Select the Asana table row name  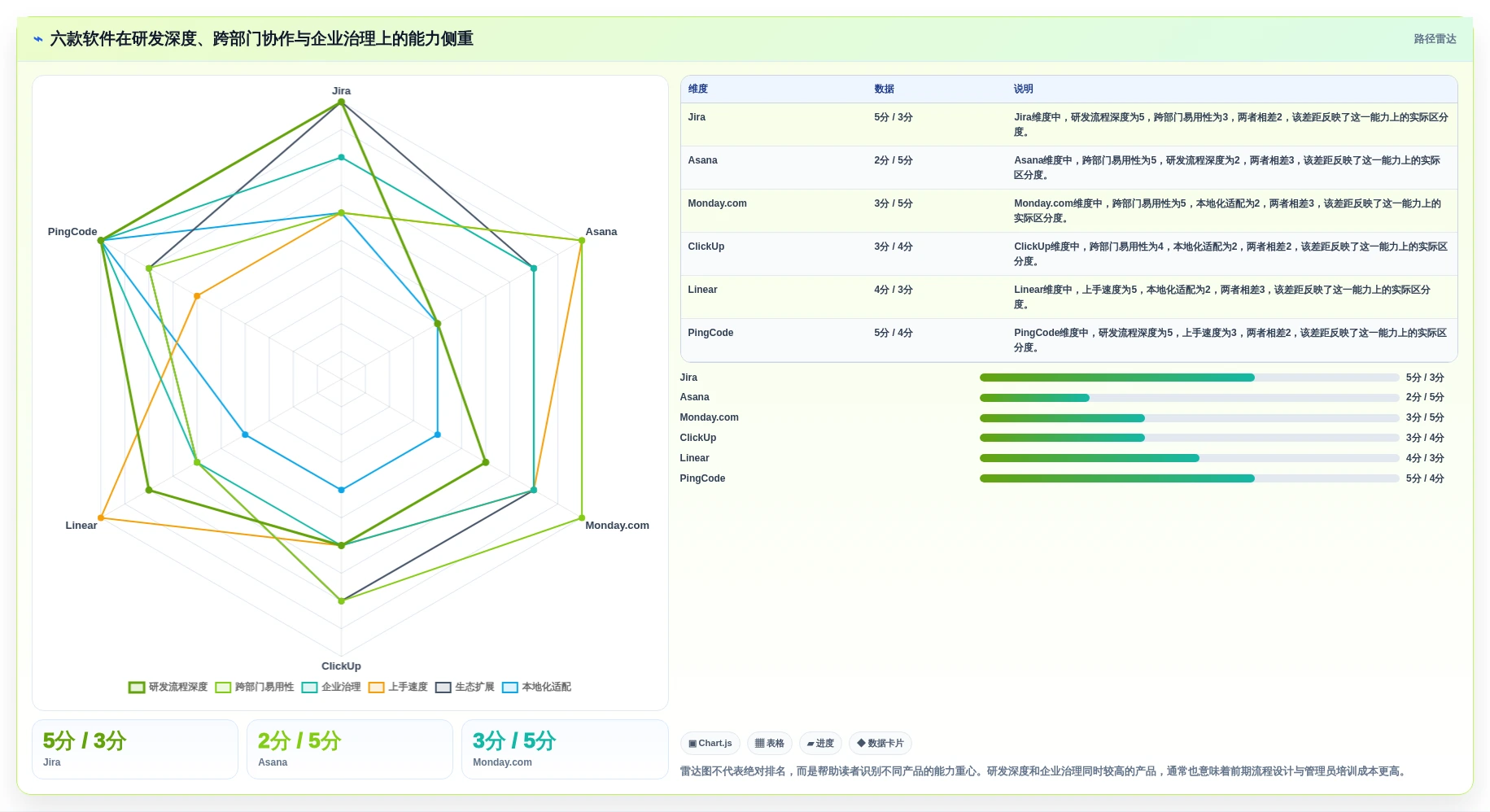702,160
